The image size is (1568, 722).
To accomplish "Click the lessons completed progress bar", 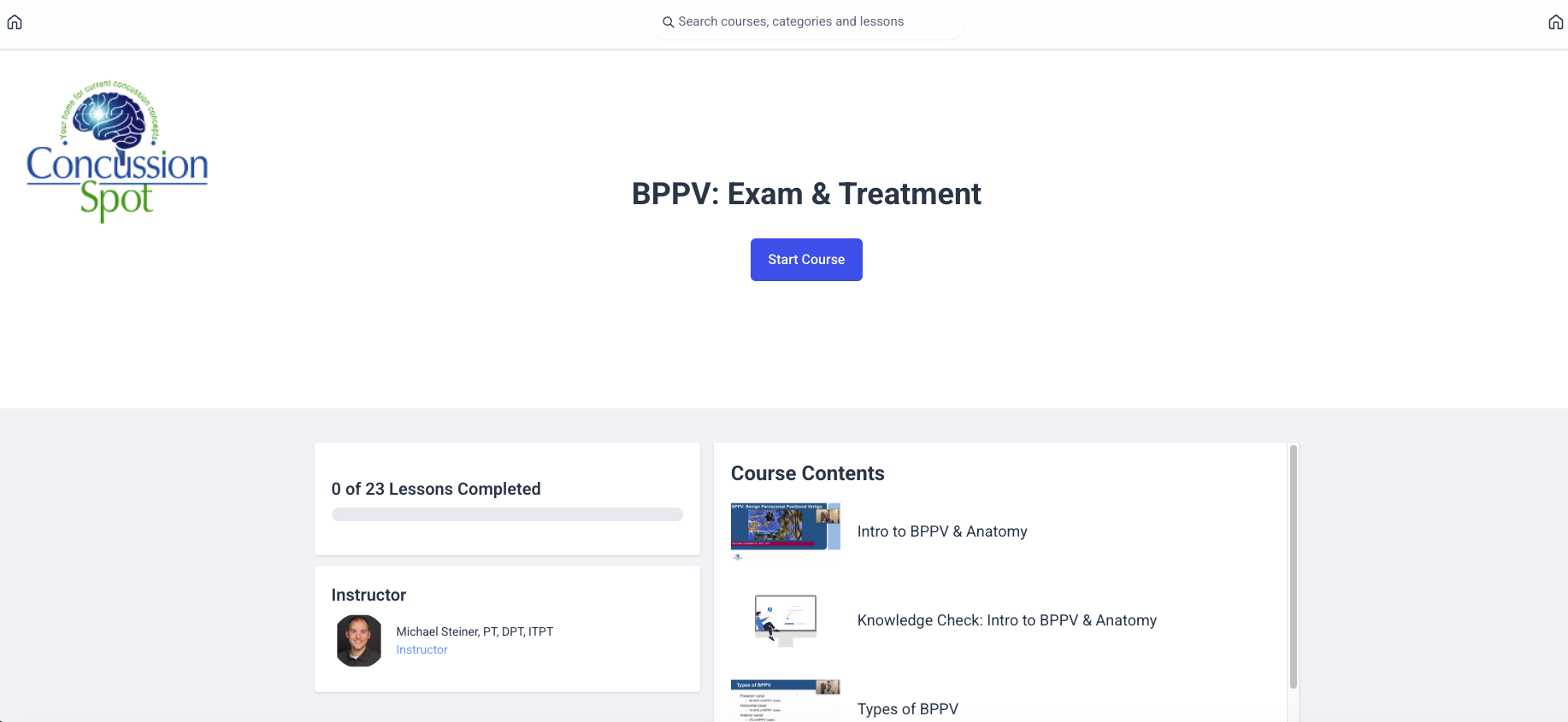I will tap(507, 514).
